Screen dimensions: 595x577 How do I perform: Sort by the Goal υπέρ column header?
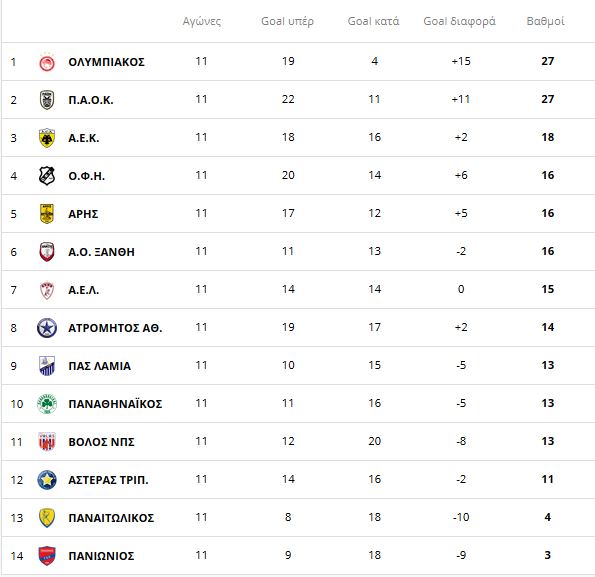(287, 21)
